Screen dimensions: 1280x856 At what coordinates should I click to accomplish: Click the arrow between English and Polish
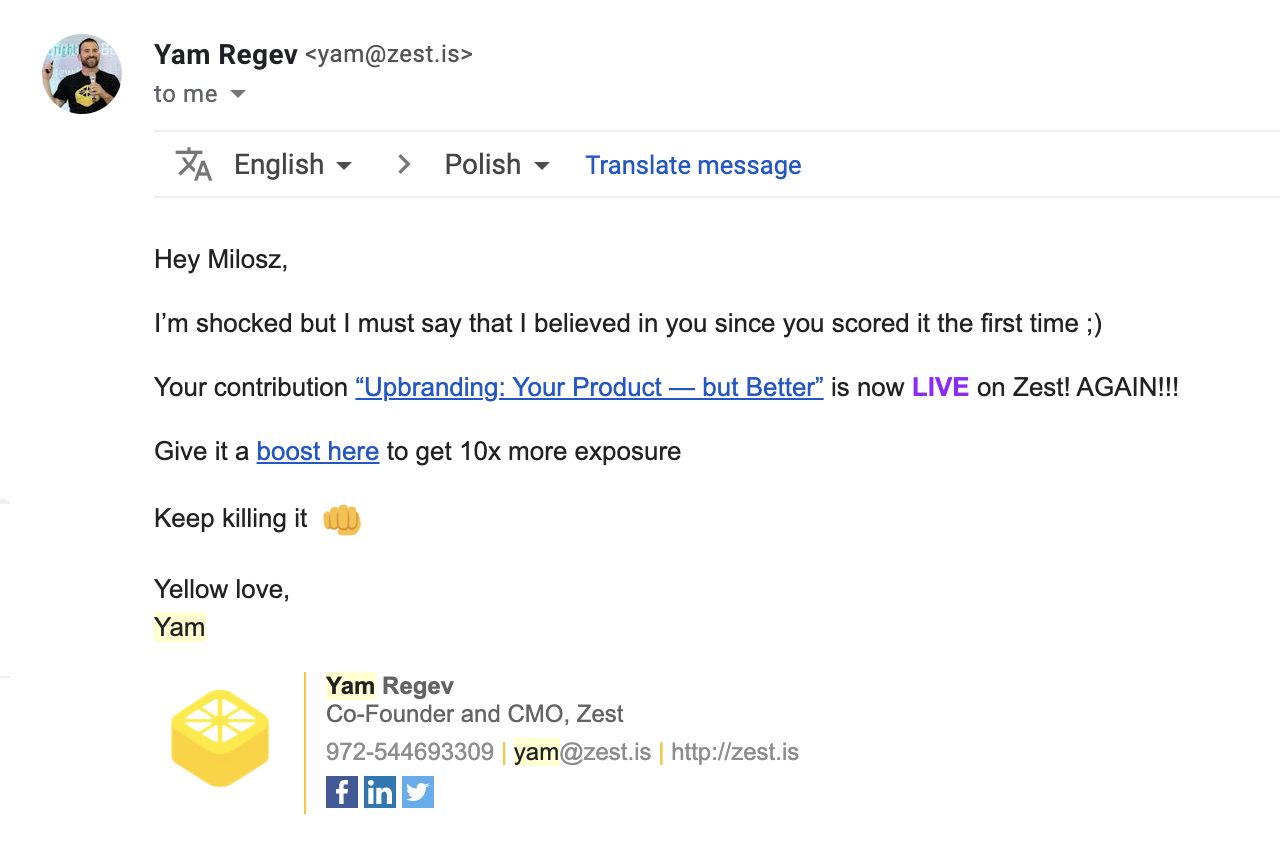(404, 164)
